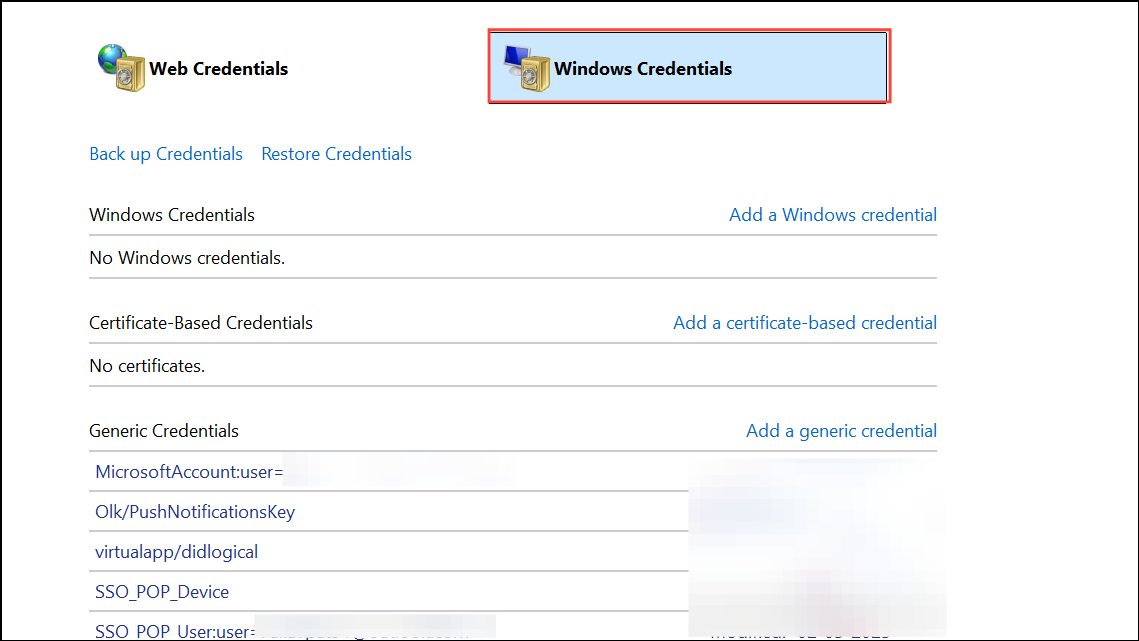
Task: Expand the Olk/PushNotificationsKey entry
Action: coord(195,512)
